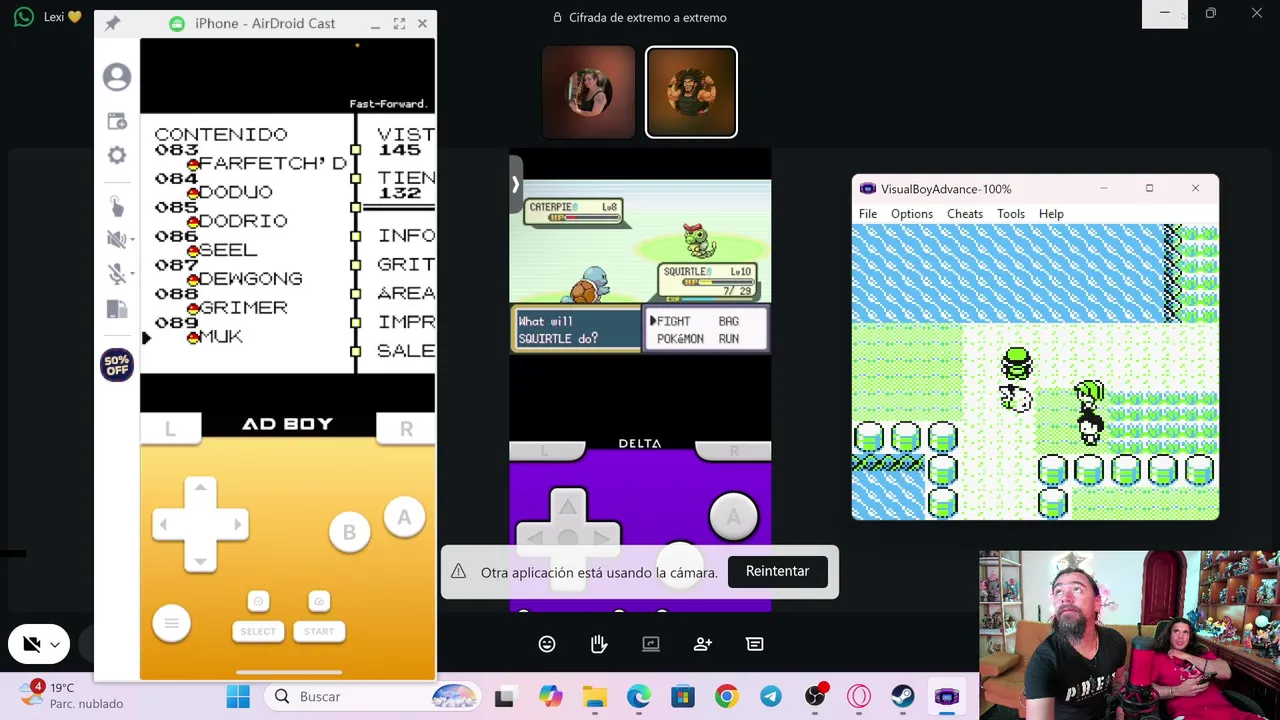Tap D-pad down arrow on yellow emulator
Screen dimensions: 1280x720
coord(200,560)
